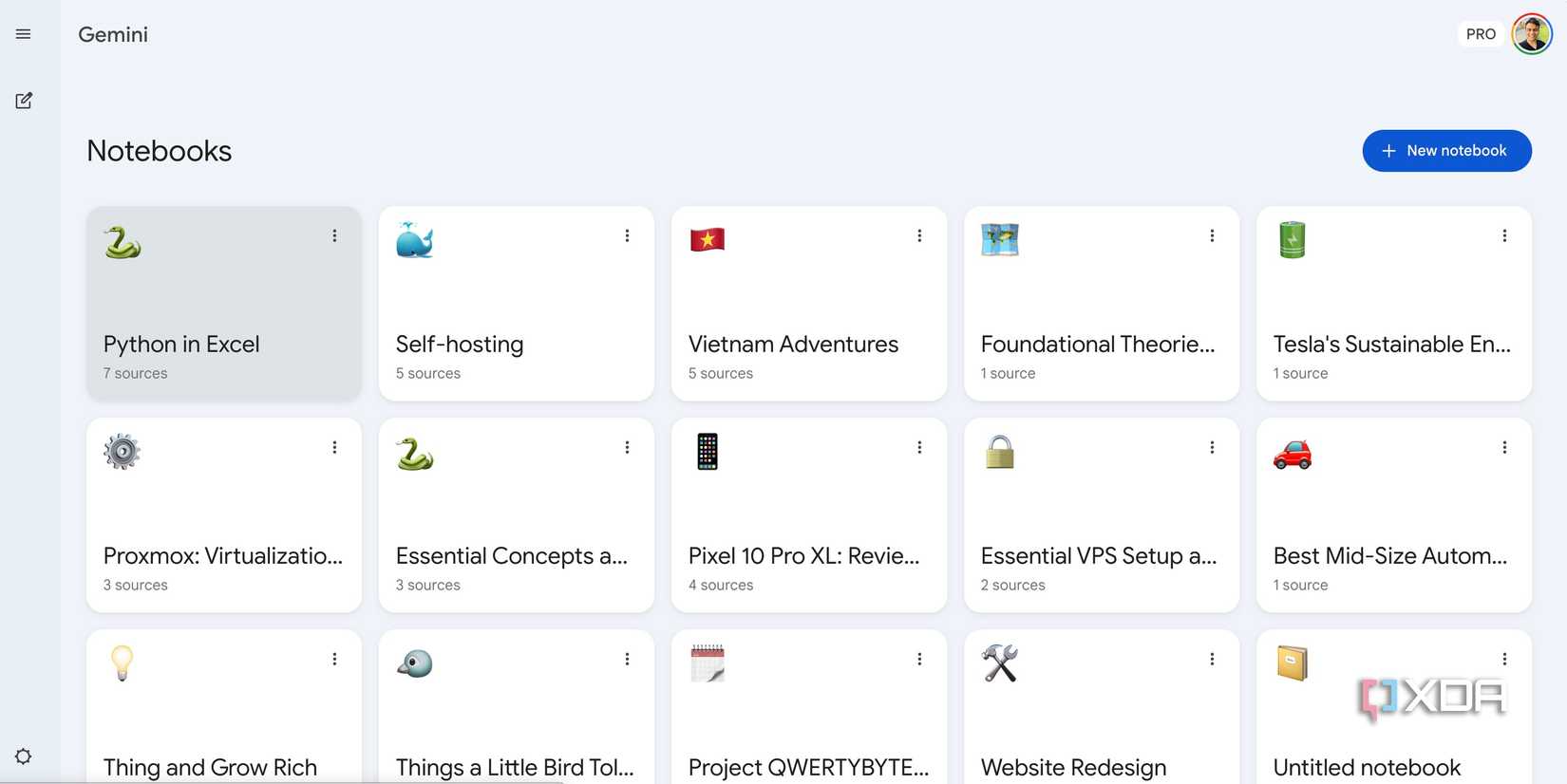Open more options for Essential VPS Setup
Viewport: 1567px width, 784px height.
[1212, 447]
